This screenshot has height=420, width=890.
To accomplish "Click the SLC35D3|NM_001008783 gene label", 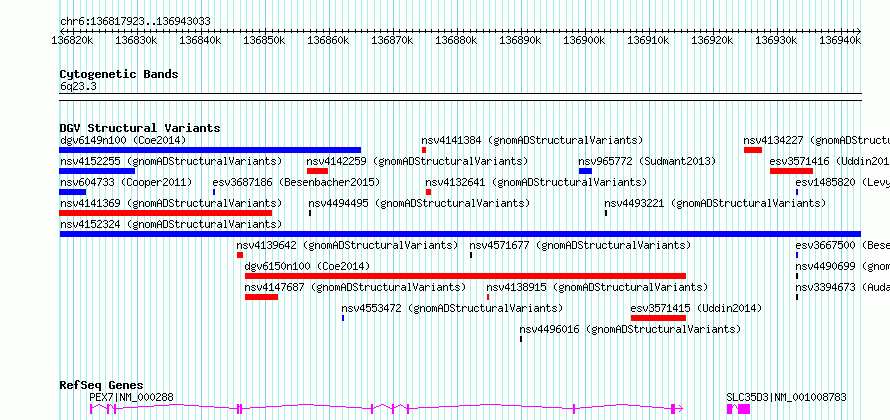I will point(786,397).
